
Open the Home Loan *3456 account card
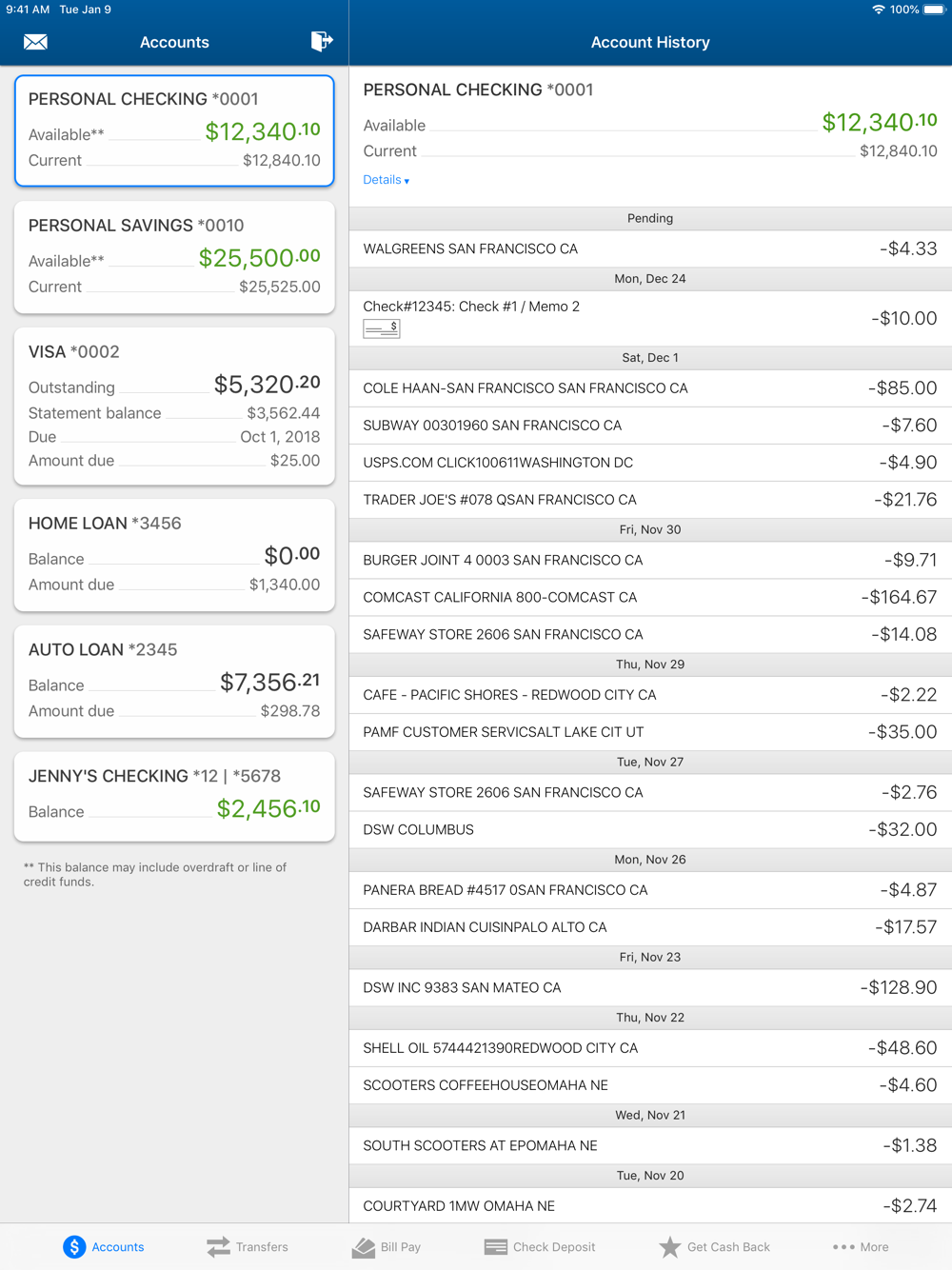(174, 555)
